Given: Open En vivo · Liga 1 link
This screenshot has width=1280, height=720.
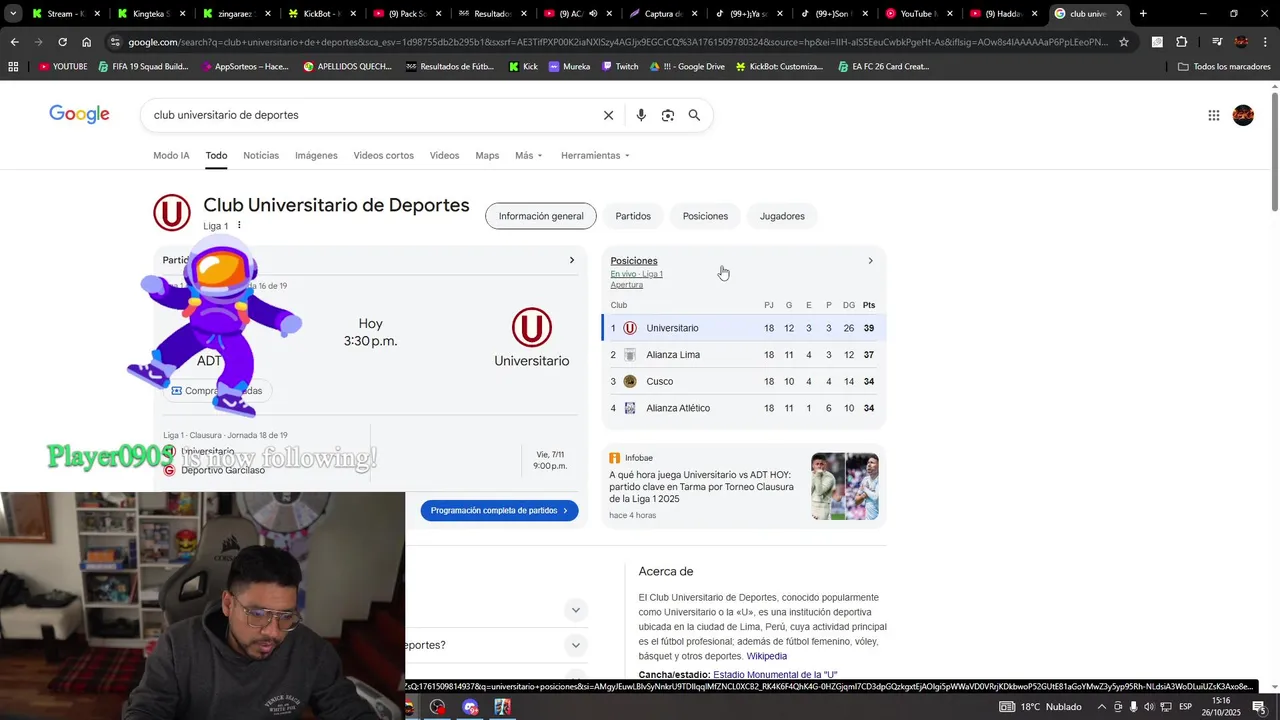Looking at the screenshot, I should click(x=636, y=274).
